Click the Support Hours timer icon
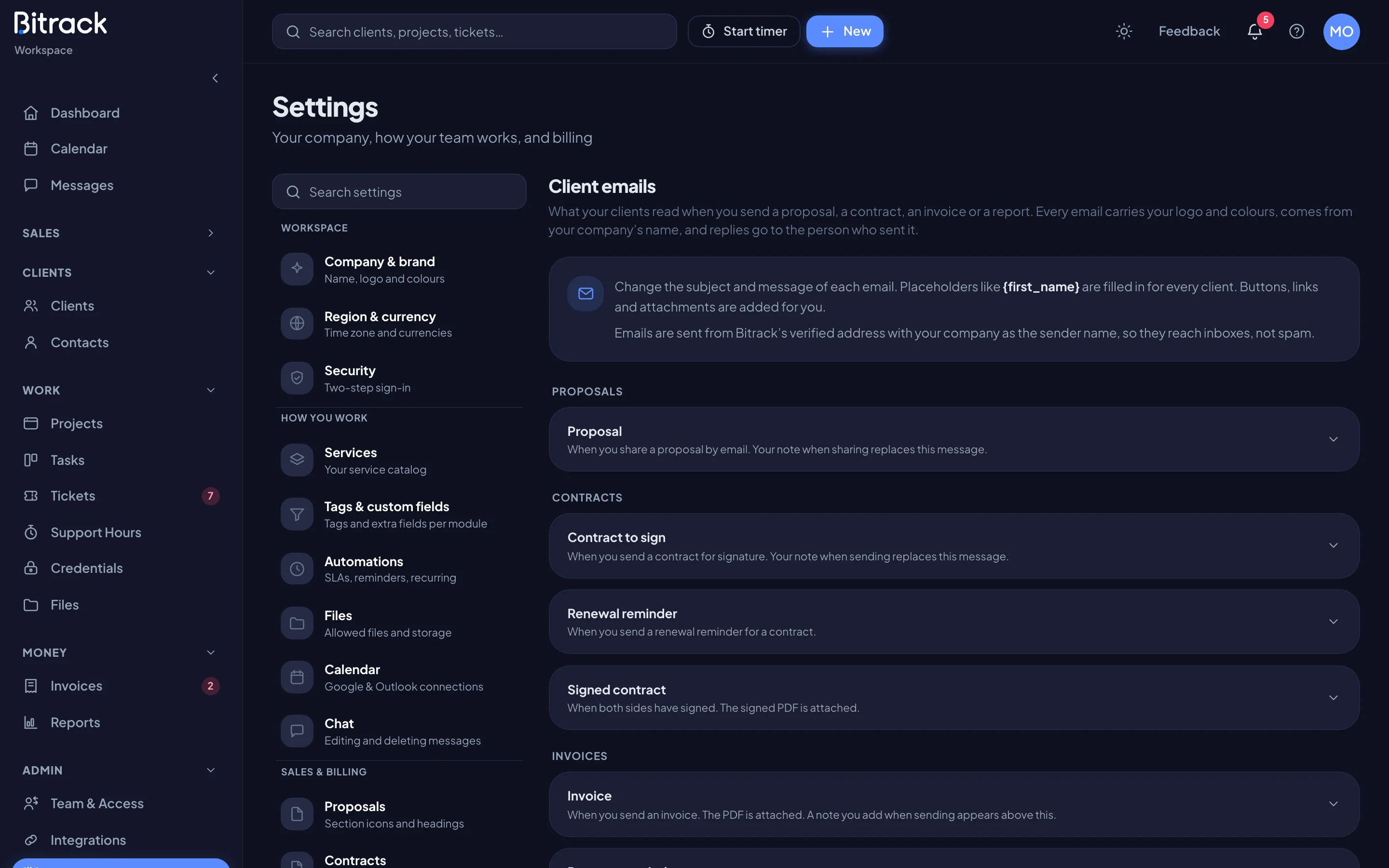Screen dimensions: 1389x868 pyautogui.click(x=31, y=532)
